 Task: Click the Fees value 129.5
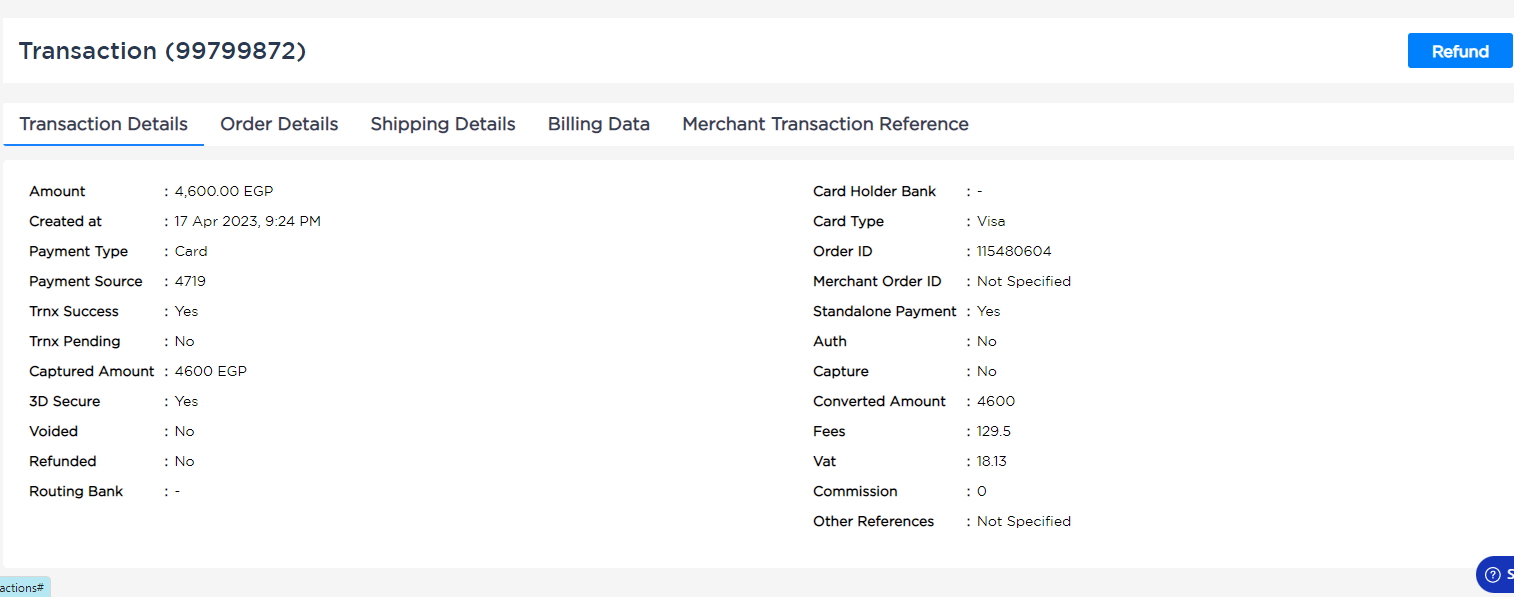[x=994, y=431]
